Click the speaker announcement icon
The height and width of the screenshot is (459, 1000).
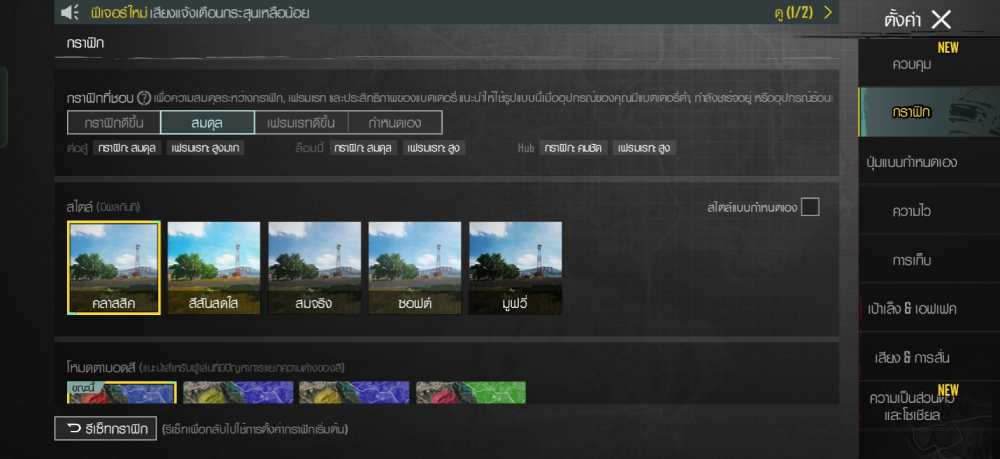70,13
